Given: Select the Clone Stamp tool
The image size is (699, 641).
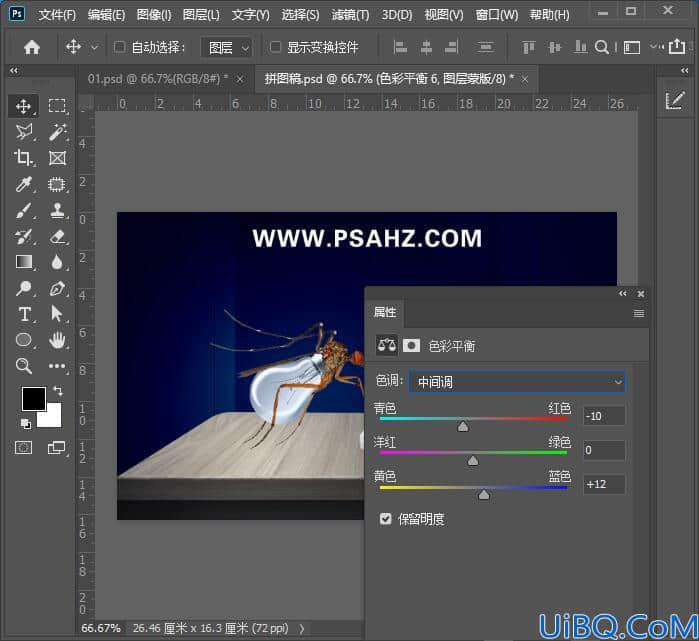Looking at the screenshot, I should coord(58,210).
